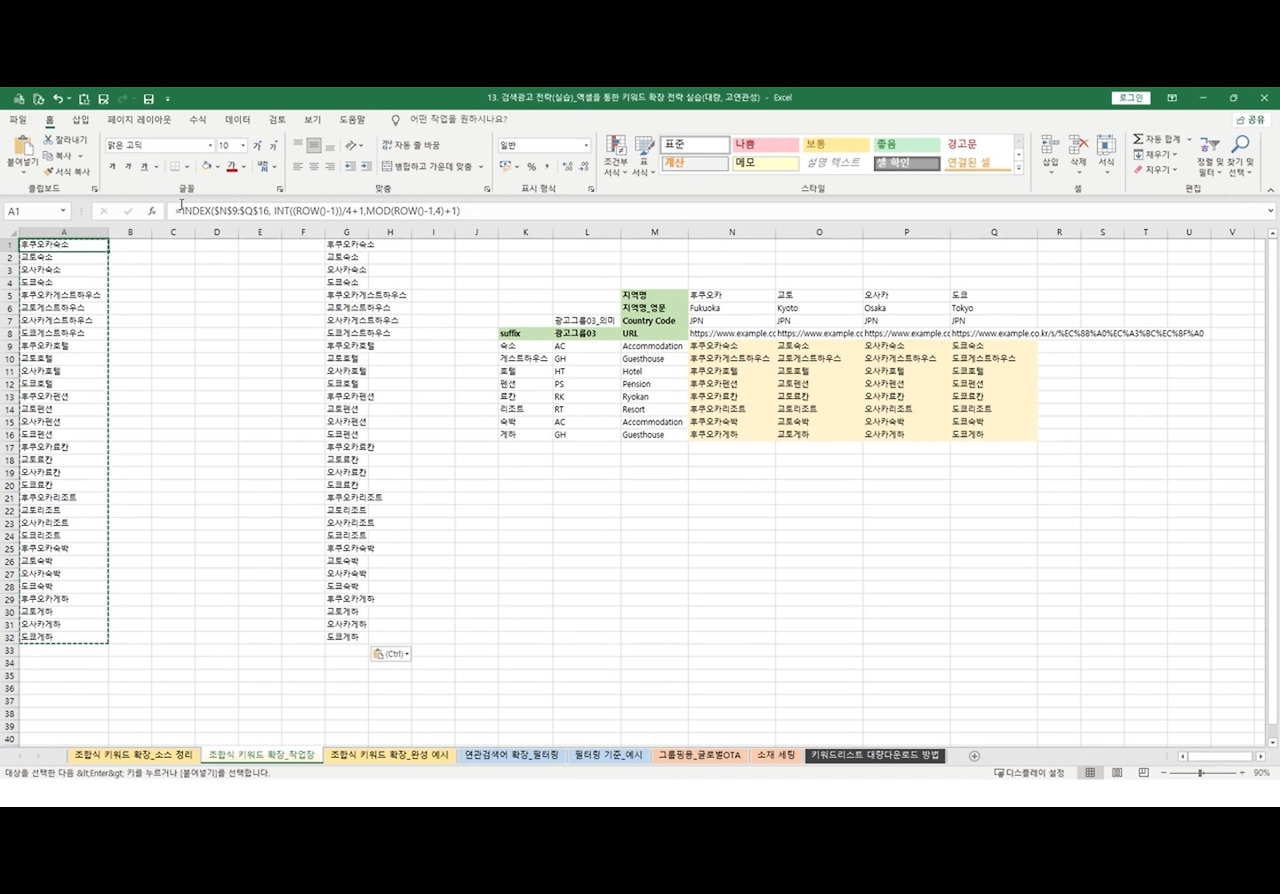This screenshot has height=894, width=1280.
Task: Switch to the 수식 ribbon tab
Action: pyautogui.click(x=198, y=119)
